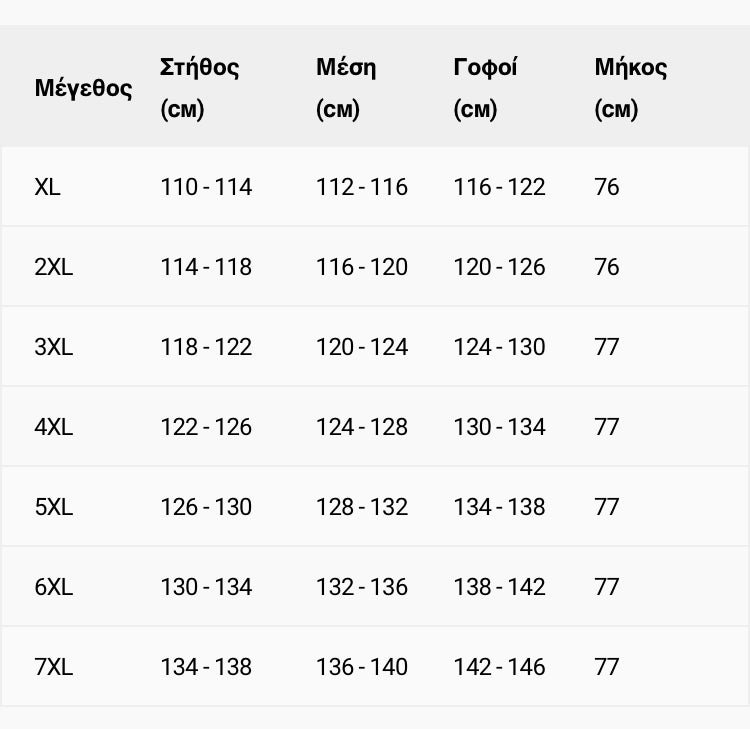The height and width of the screenshot is (729, 750).
Task: Select the 2XL size row label
Action: pos(54,267)
